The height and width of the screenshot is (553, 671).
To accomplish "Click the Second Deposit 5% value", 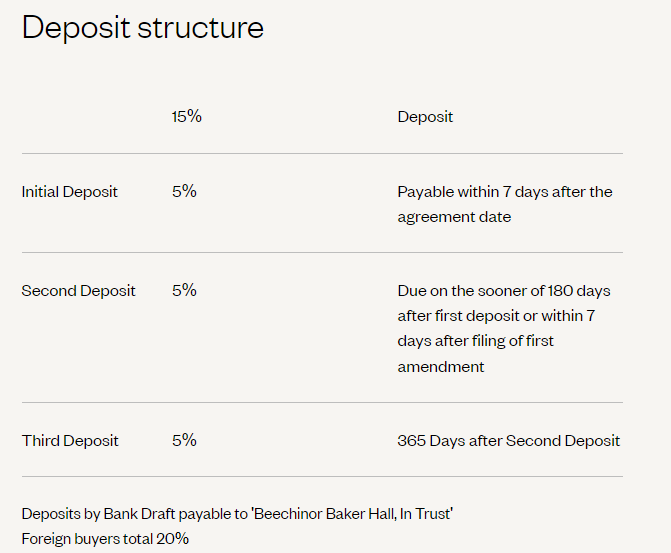I will click(x=184, y=290).
